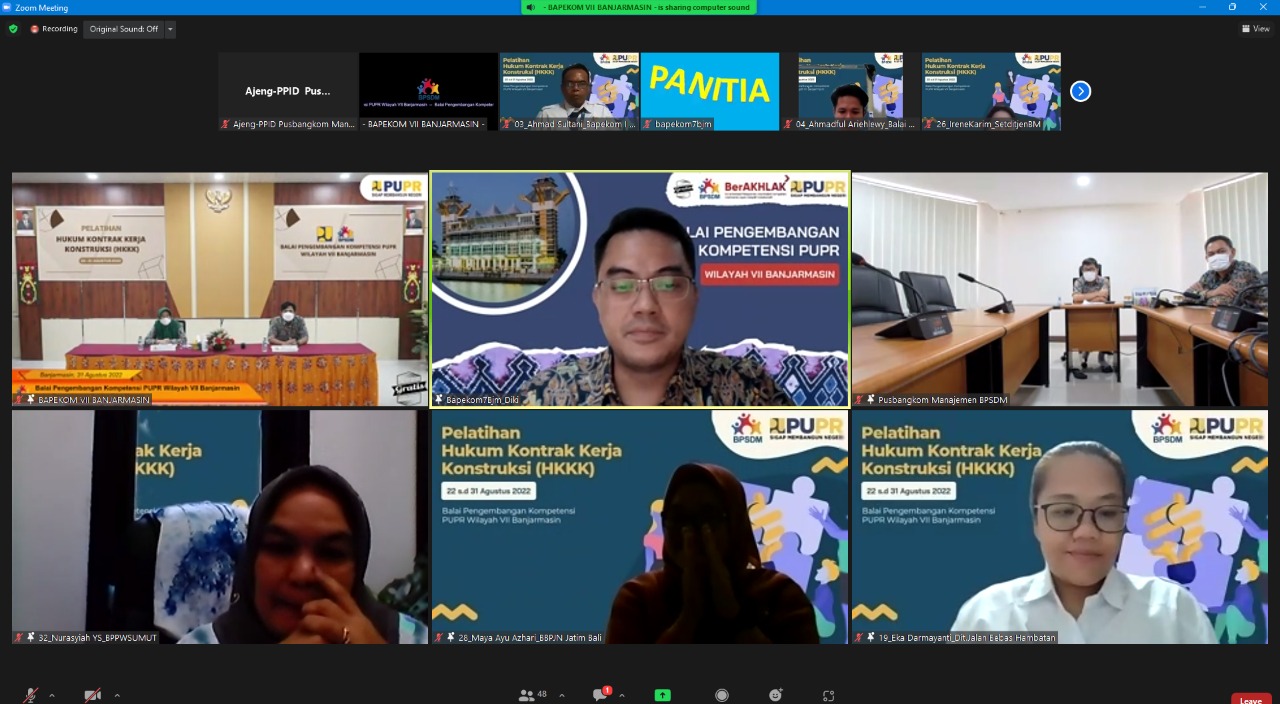Click the green Share Screen button

662,695
